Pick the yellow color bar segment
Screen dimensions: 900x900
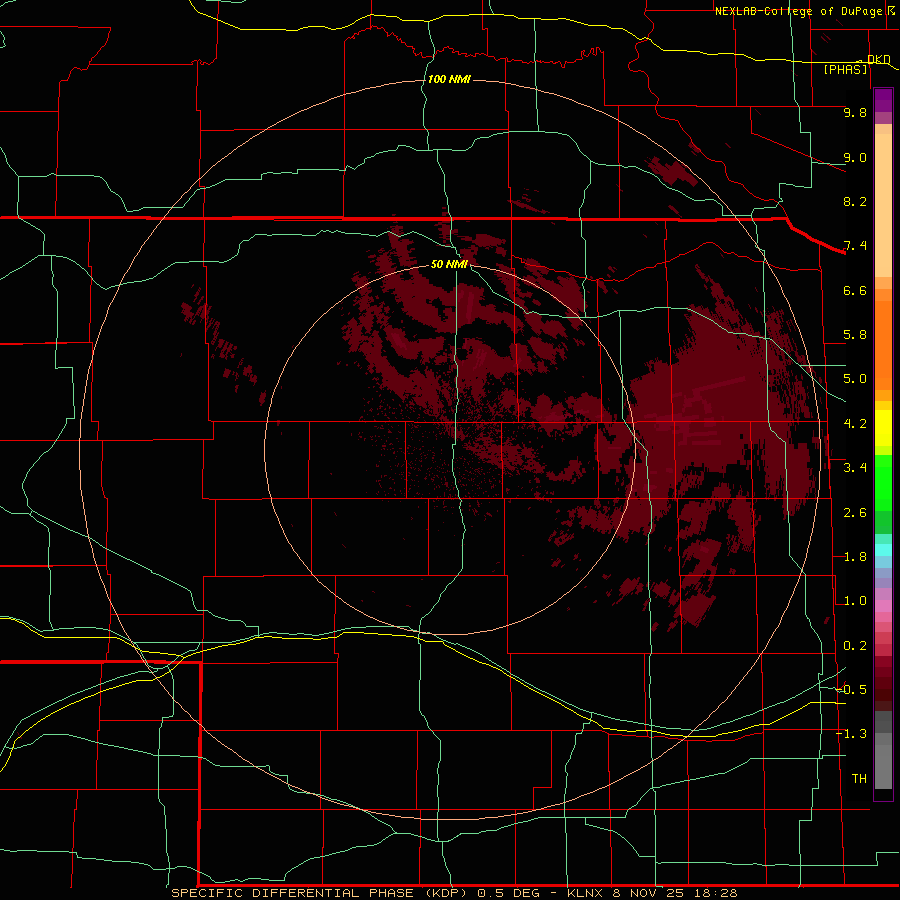pos(883,428)
